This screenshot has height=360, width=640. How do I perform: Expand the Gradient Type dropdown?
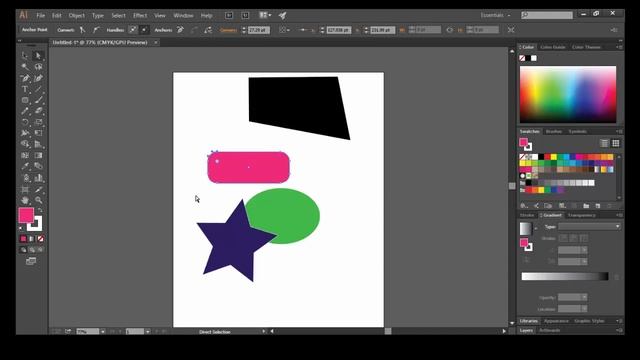pos(589,227)
